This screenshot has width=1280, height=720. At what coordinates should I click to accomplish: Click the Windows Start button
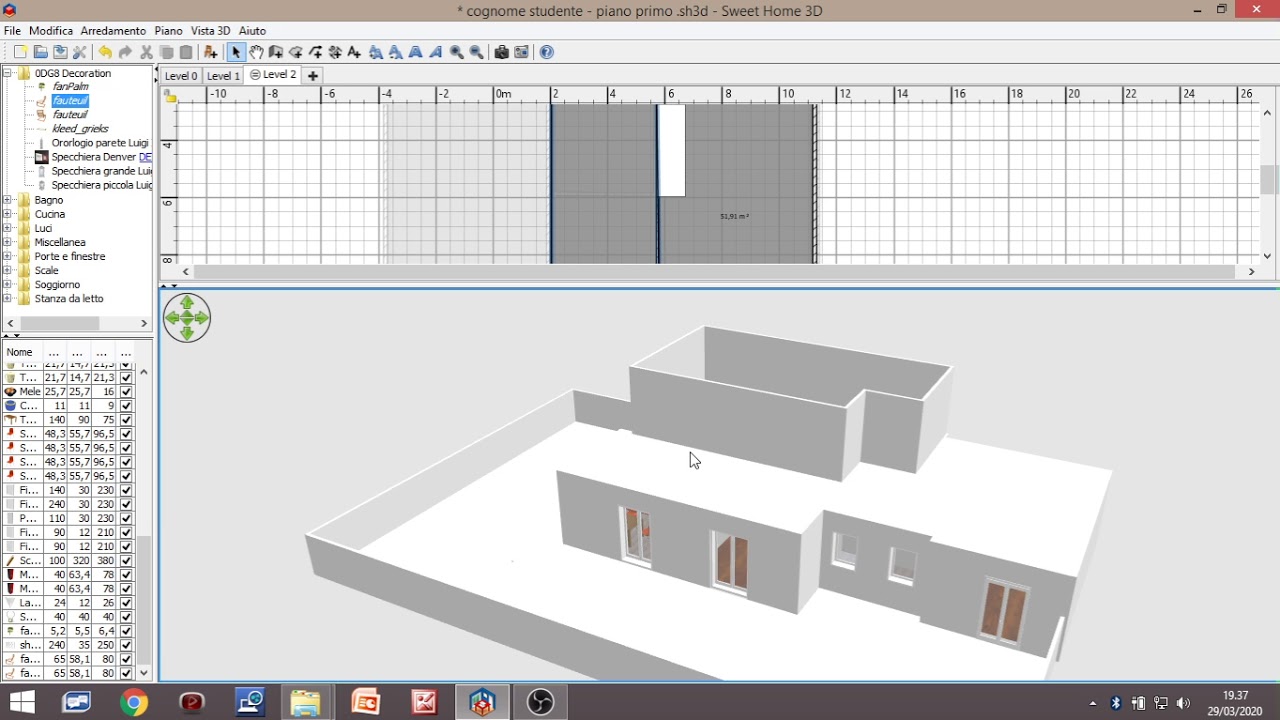click(22, 703)
